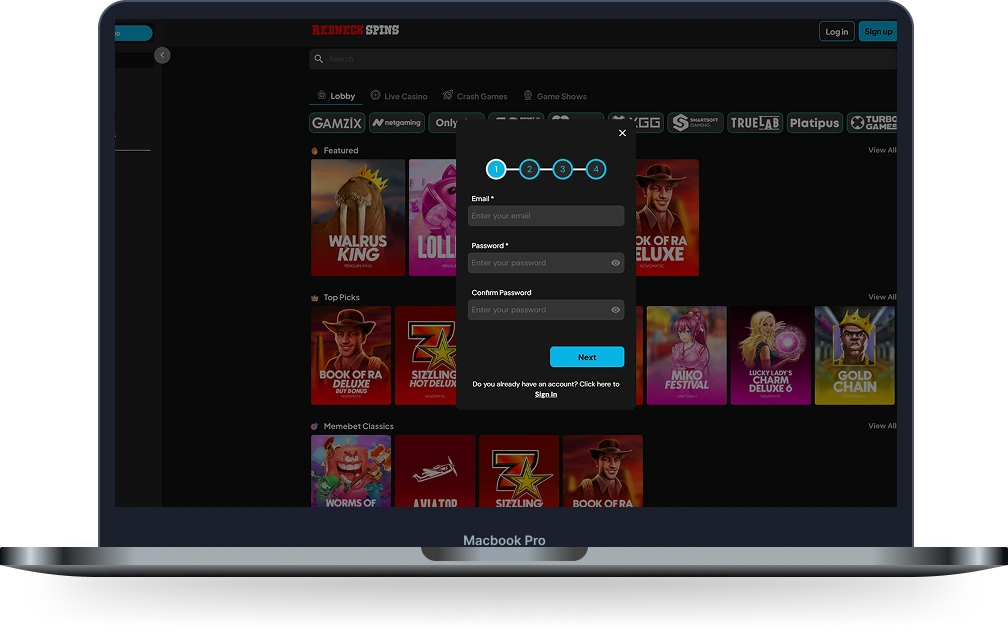Click the Next button in the dialog
The width and height of the screenshot is (1008, 632).
(587, 357)
